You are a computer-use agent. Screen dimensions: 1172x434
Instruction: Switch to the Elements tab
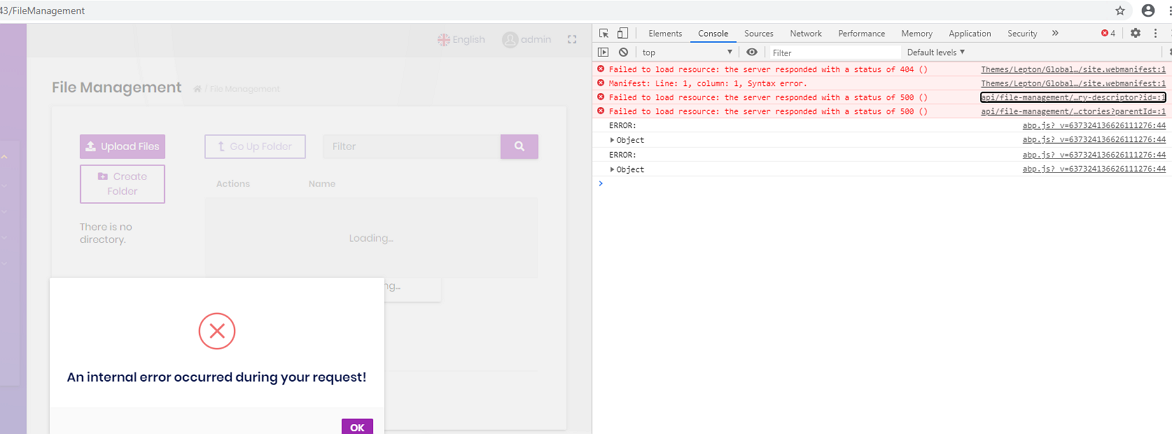pos(665,33)
